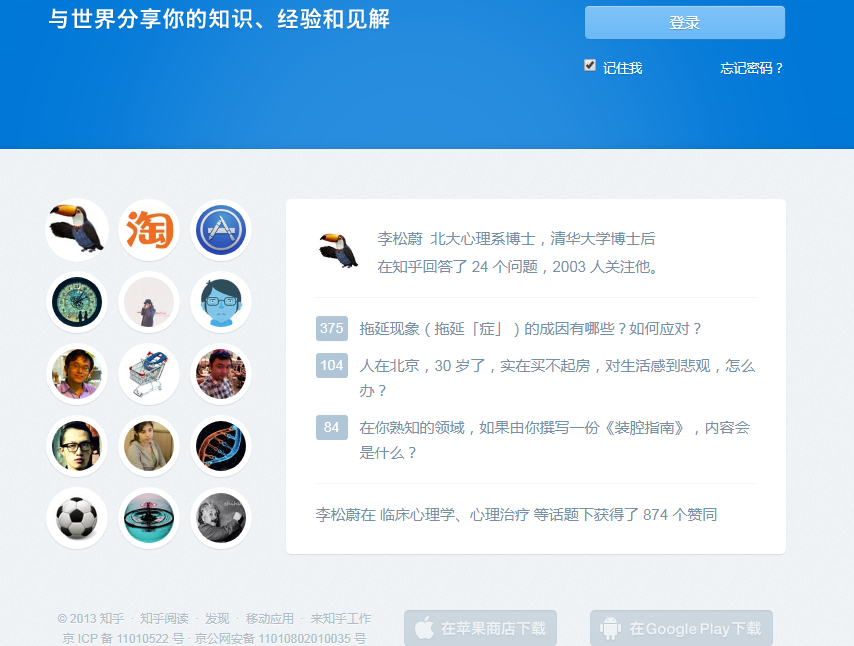The image size is (854, 646).
Task: Click the 在知乎回答了 24 个问题 stats text
Action: pos(458,266)
